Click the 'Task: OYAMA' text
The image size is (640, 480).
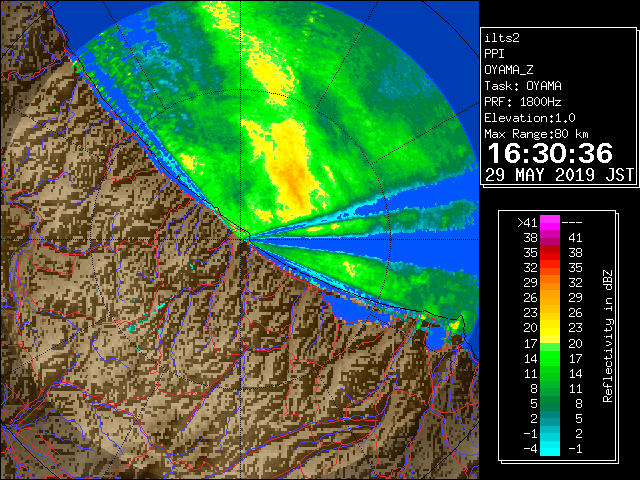(x=523, y=86)
